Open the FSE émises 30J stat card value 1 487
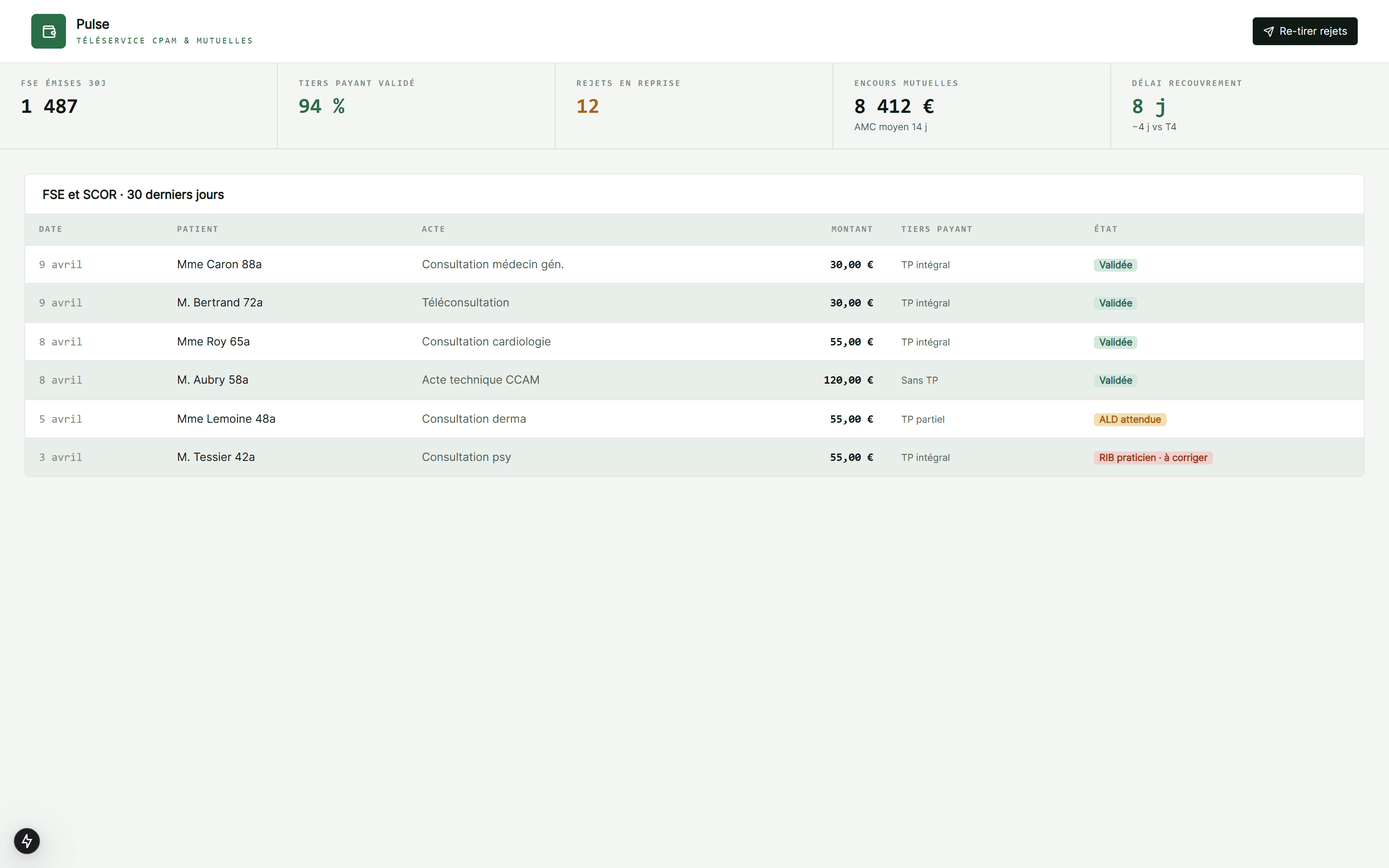This screenshot has width=1389, height=868. pos(49,106)
